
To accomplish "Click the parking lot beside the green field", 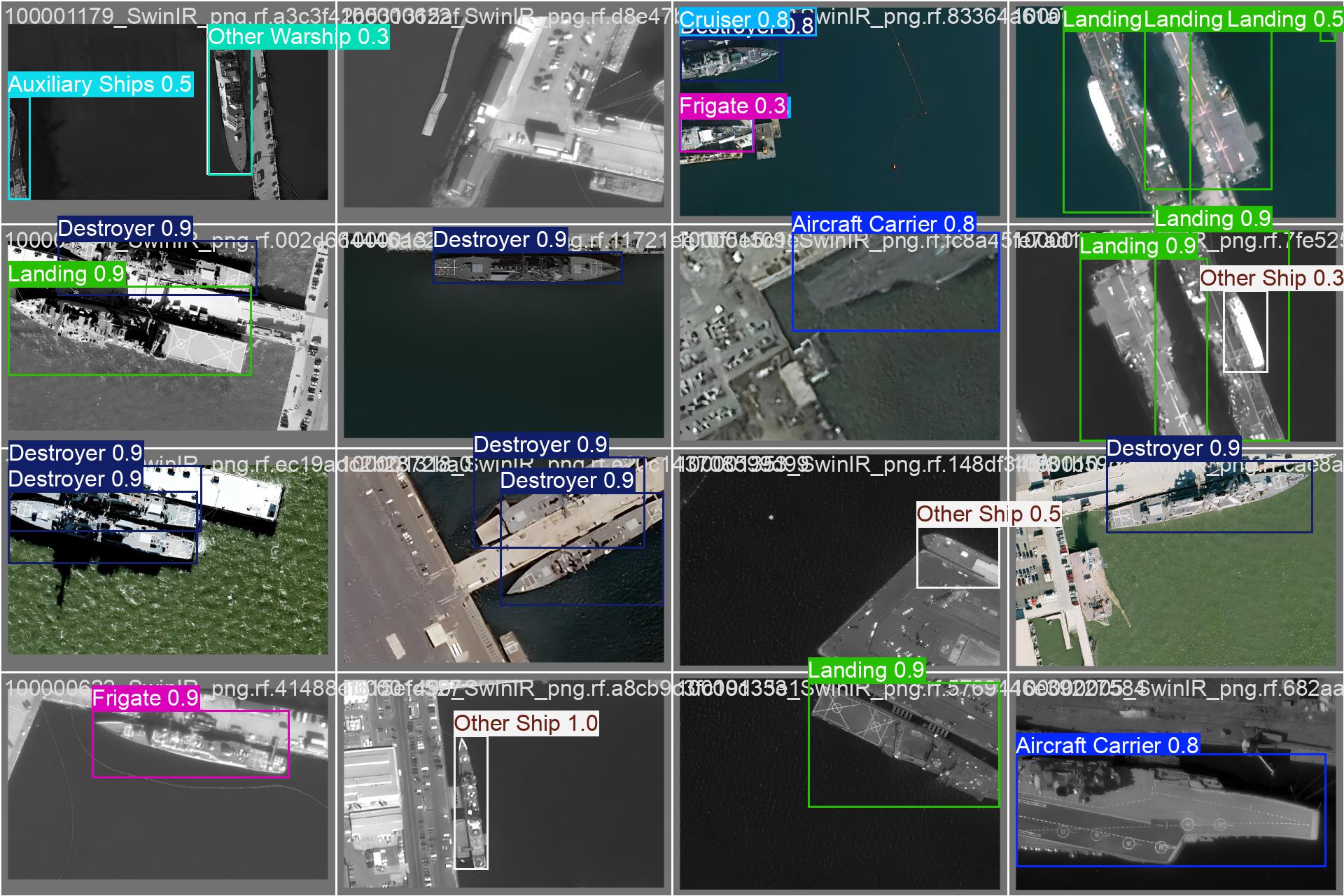I will pos(1036,567).
